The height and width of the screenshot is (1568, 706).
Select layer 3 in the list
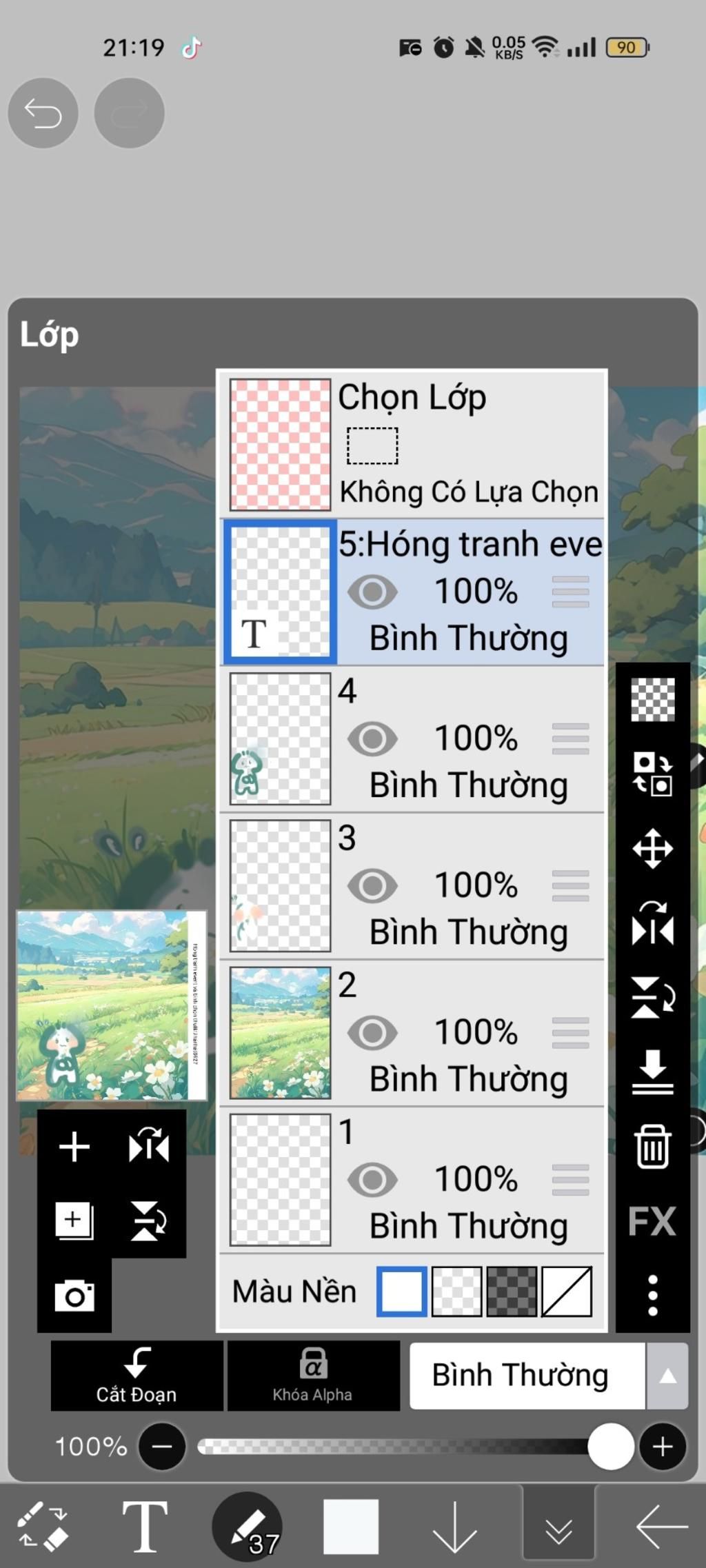coord(412,886)
